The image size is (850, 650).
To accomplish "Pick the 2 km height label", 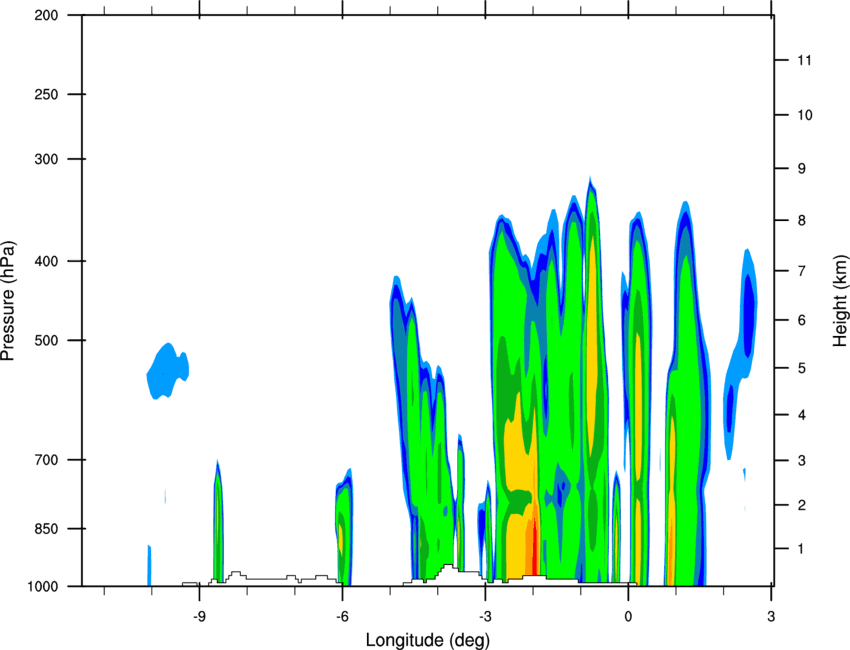I will point(801,505).
